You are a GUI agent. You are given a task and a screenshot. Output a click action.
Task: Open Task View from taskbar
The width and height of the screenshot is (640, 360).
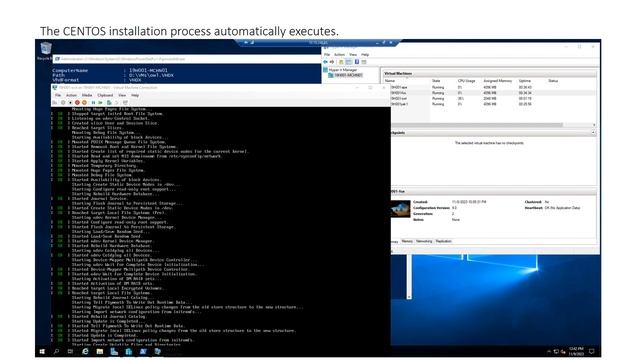click(x=70, y=351)
